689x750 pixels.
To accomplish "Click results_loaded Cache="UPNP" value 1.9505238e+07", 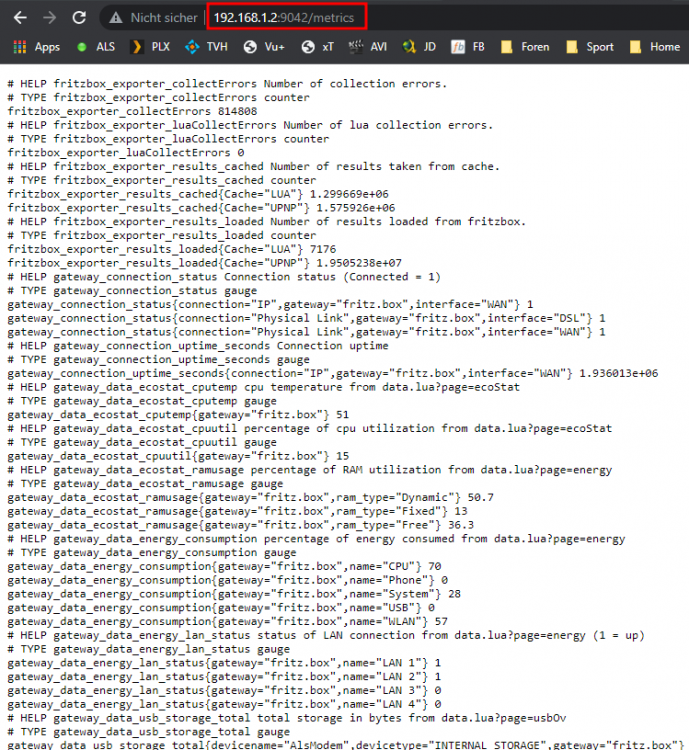I will [359, 263].
